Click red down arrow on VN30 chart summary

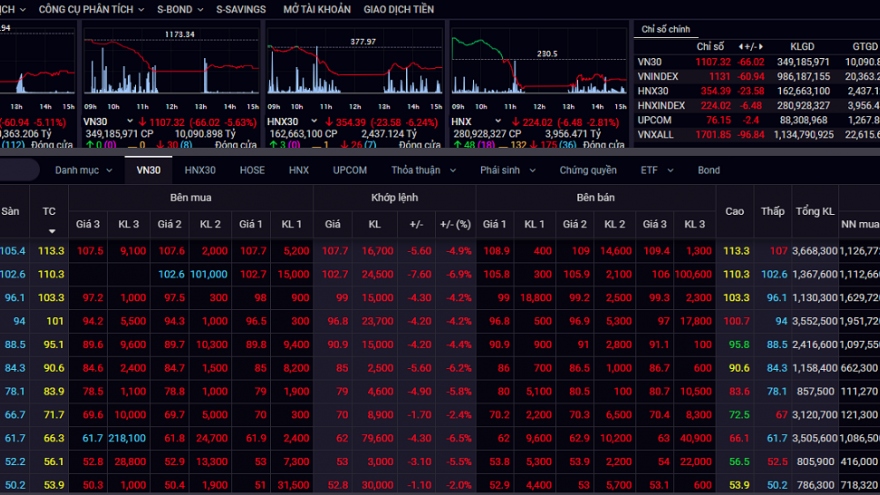pos(142,121)
